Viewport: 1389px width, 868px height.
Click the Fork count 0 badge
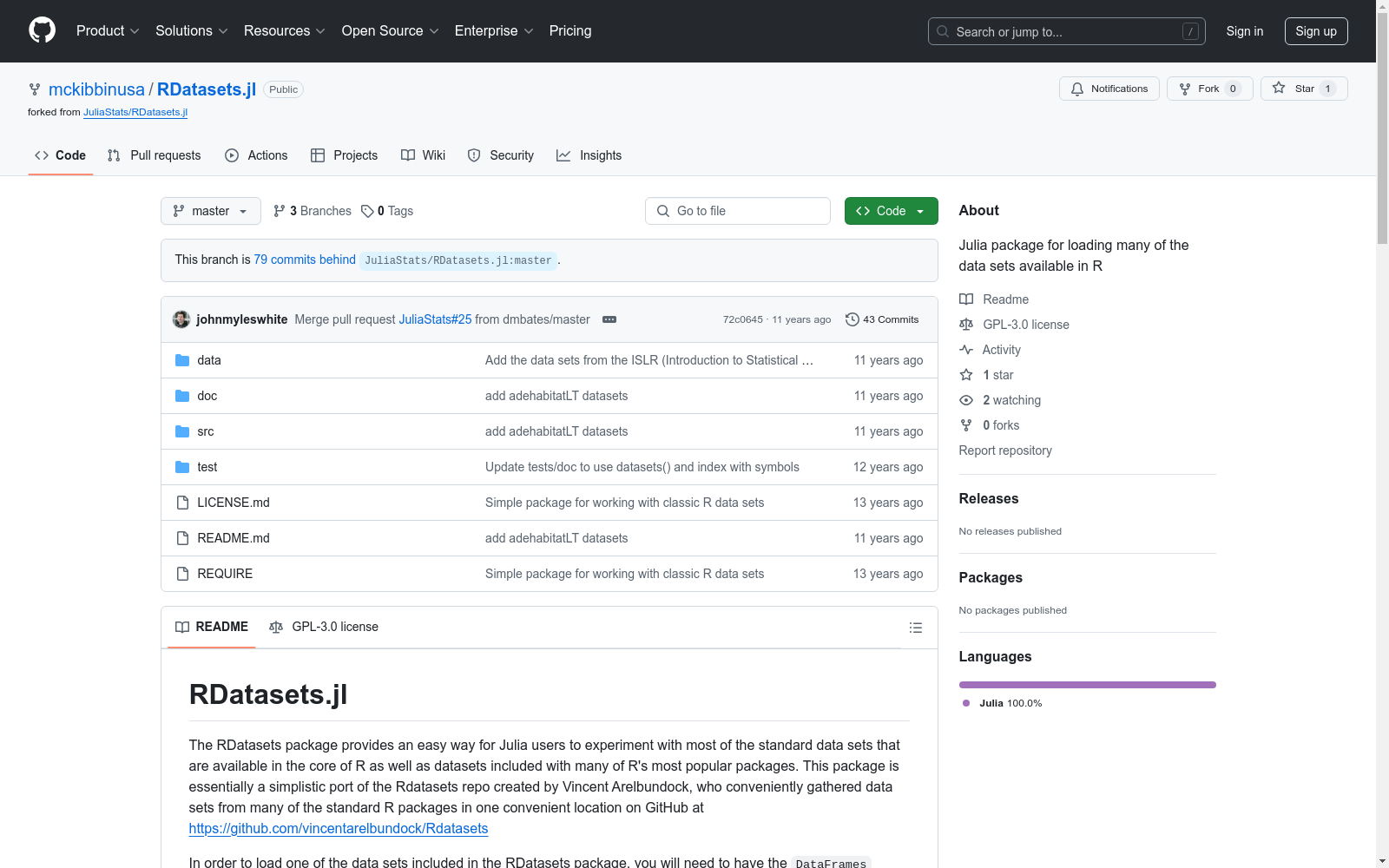tap(1233, 89)
